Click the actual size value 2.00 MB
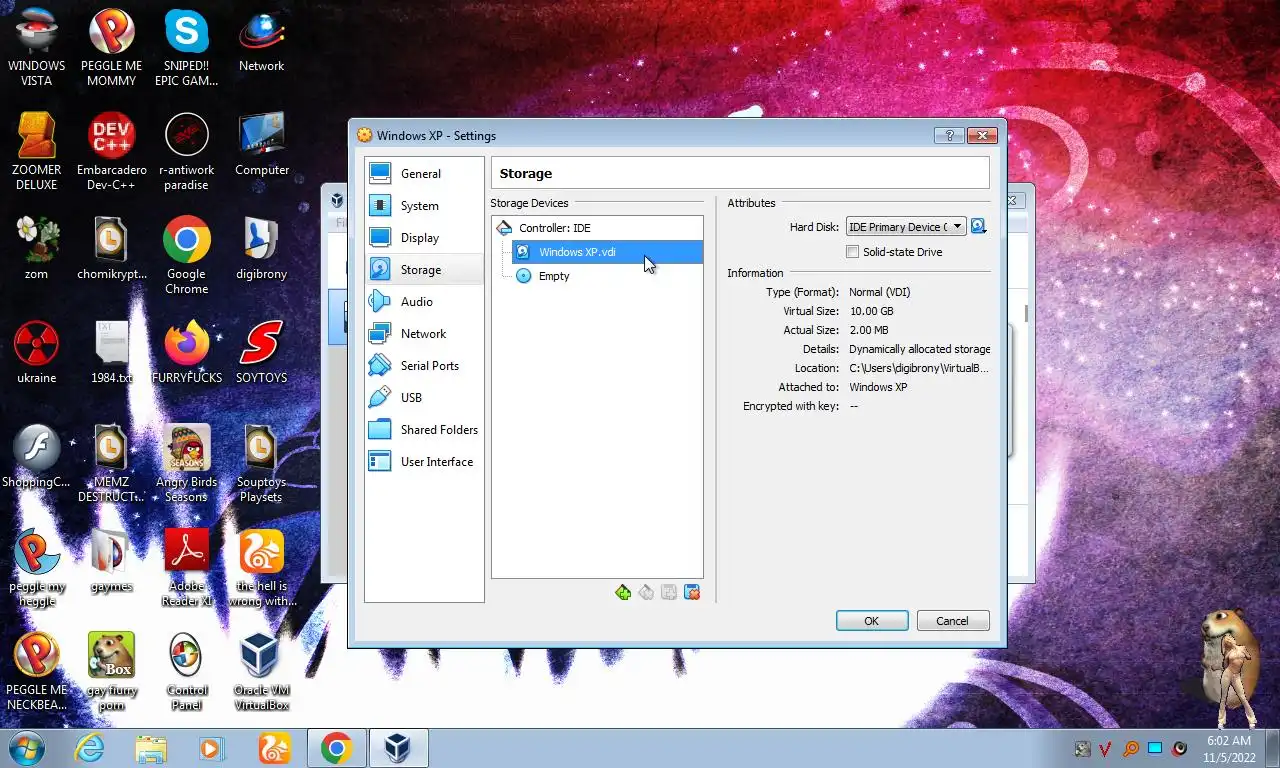This screenshot has width=1280, height=768. click(869, 330)
